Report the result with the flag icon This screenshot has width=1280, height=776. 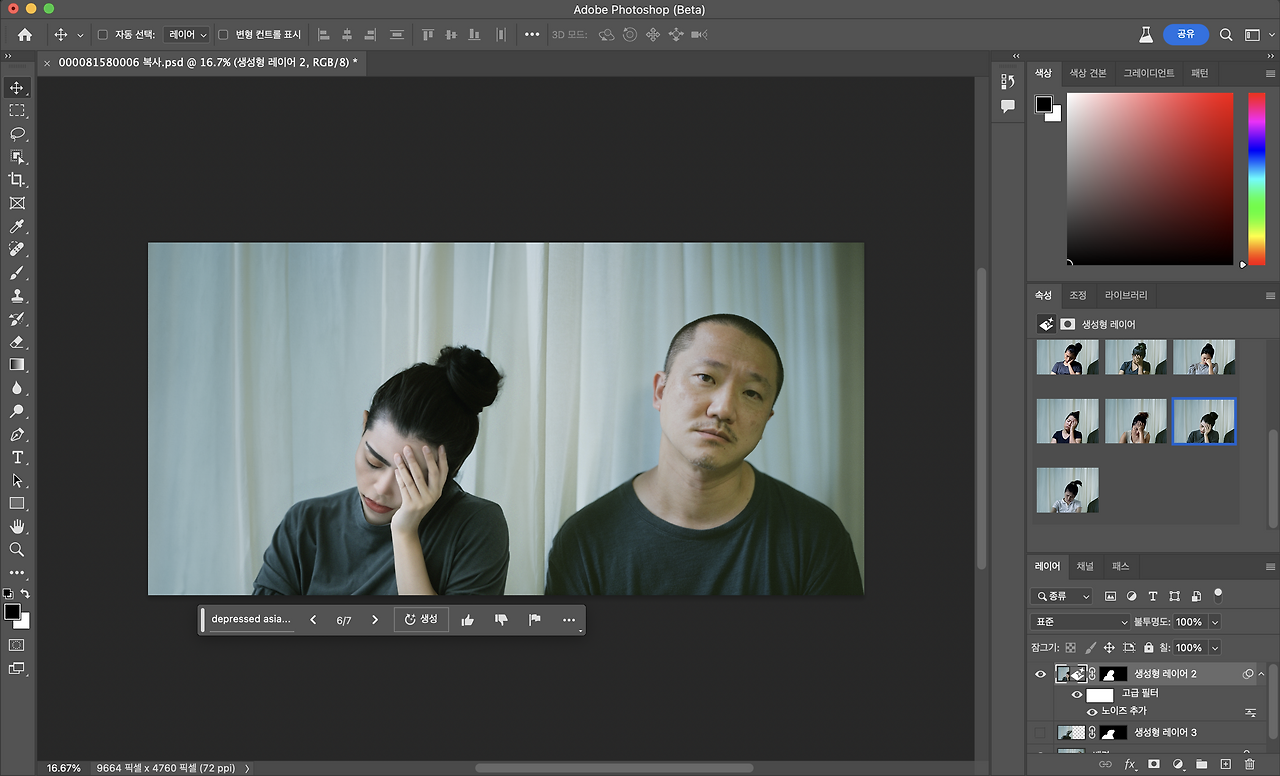coord(535,620)
